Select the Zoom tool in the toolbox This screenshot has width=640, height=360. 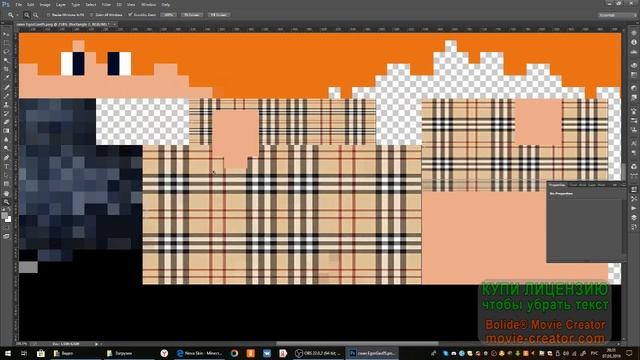[6, 202]
